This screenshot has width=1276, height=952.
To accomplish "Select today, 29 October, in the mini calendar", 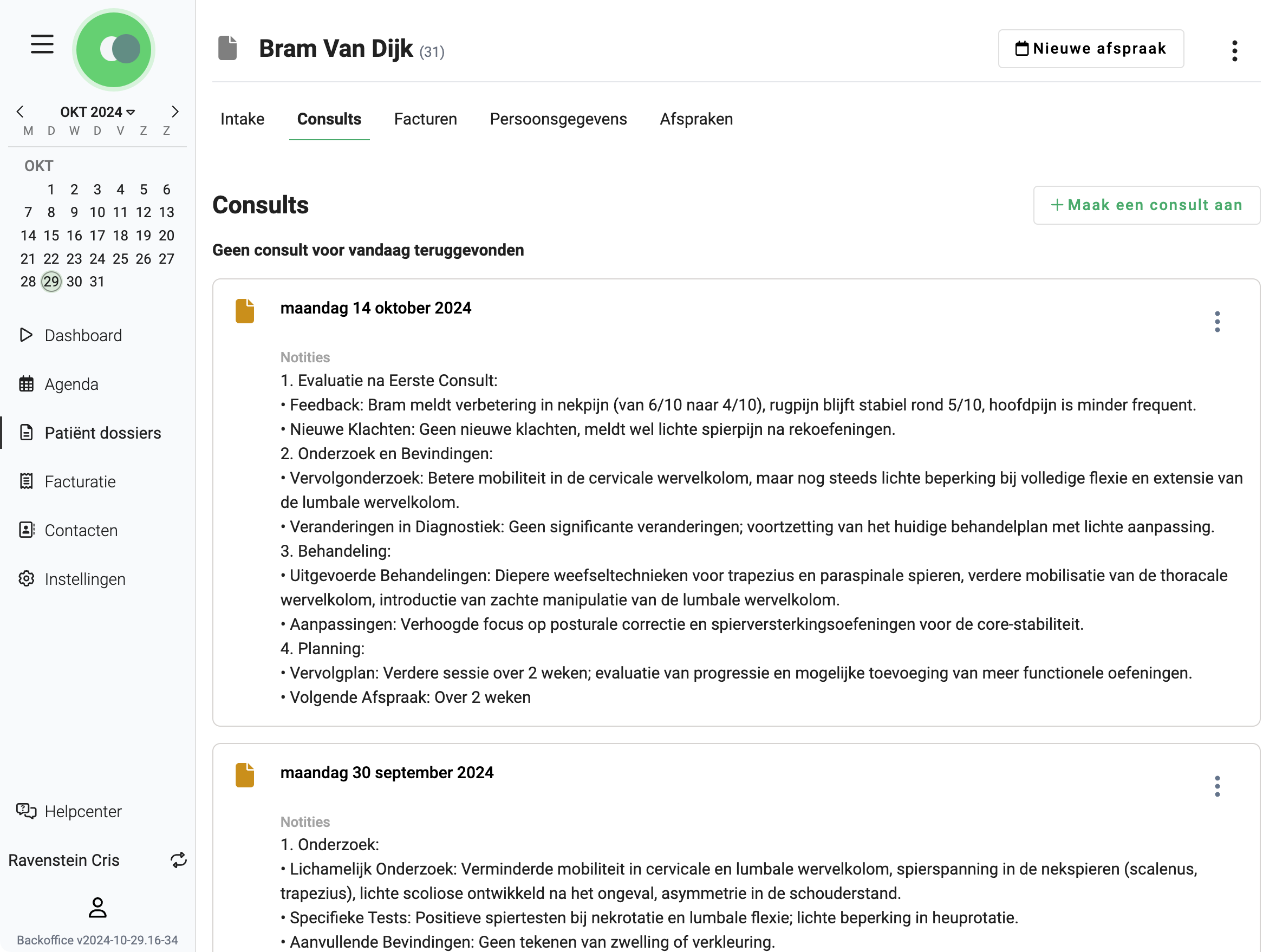I will (51, 281).
